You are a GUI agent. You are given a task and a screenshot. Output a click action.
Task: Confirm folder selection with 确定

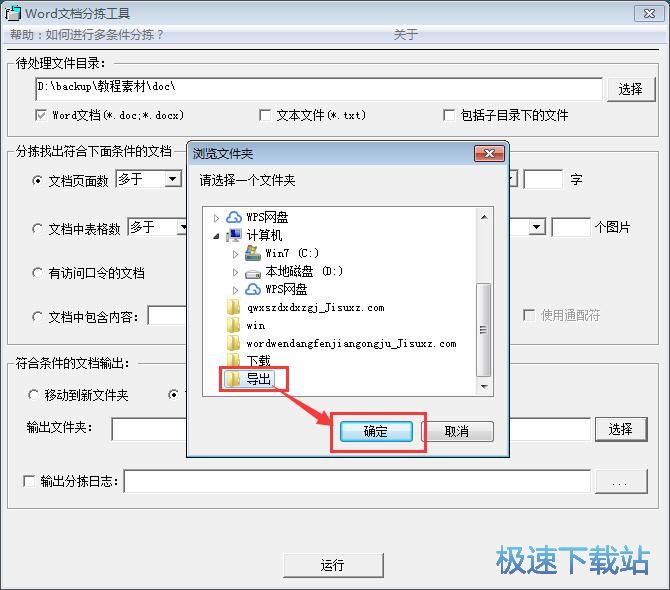point(376,431)
